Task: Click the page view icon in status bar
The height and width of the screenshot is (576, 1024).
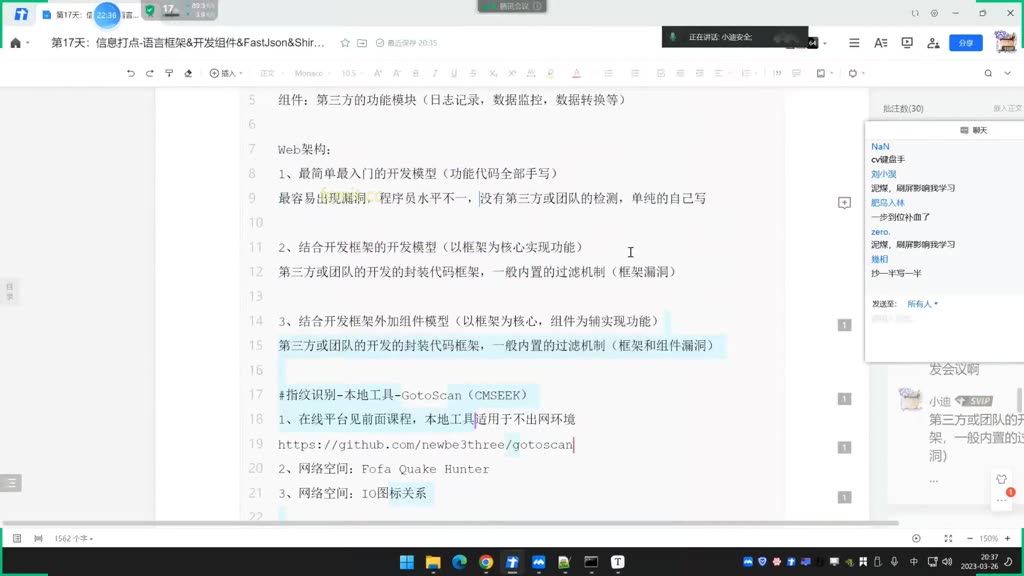Action: pos(17,539)
